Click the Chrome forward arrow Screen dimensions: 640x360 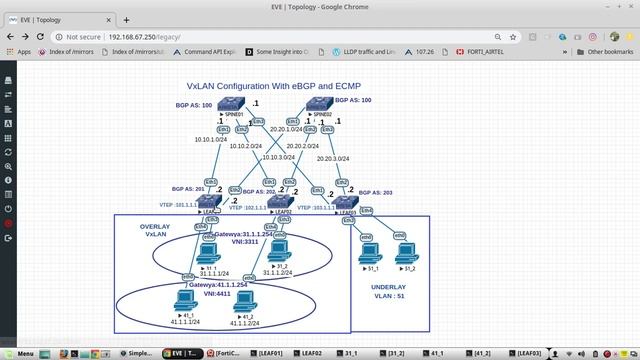(25, 37)
